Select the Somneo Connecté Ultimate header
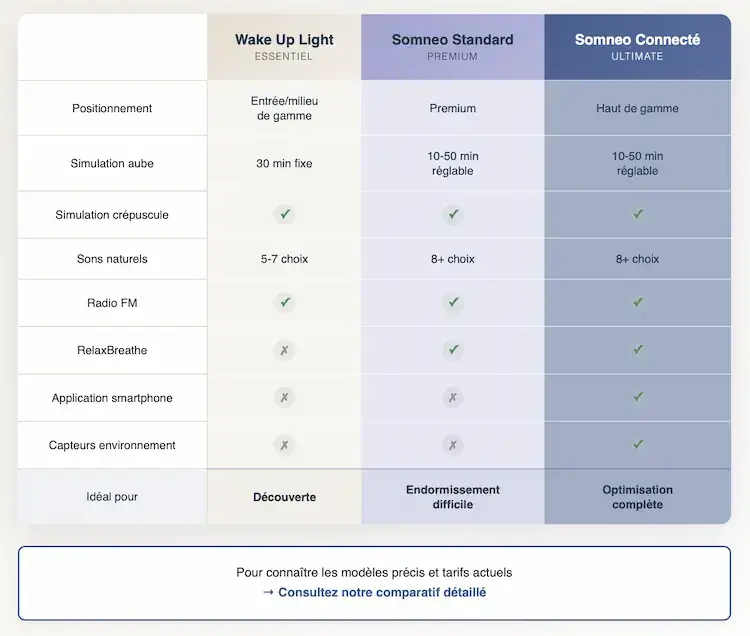 (x=637, y=47)
